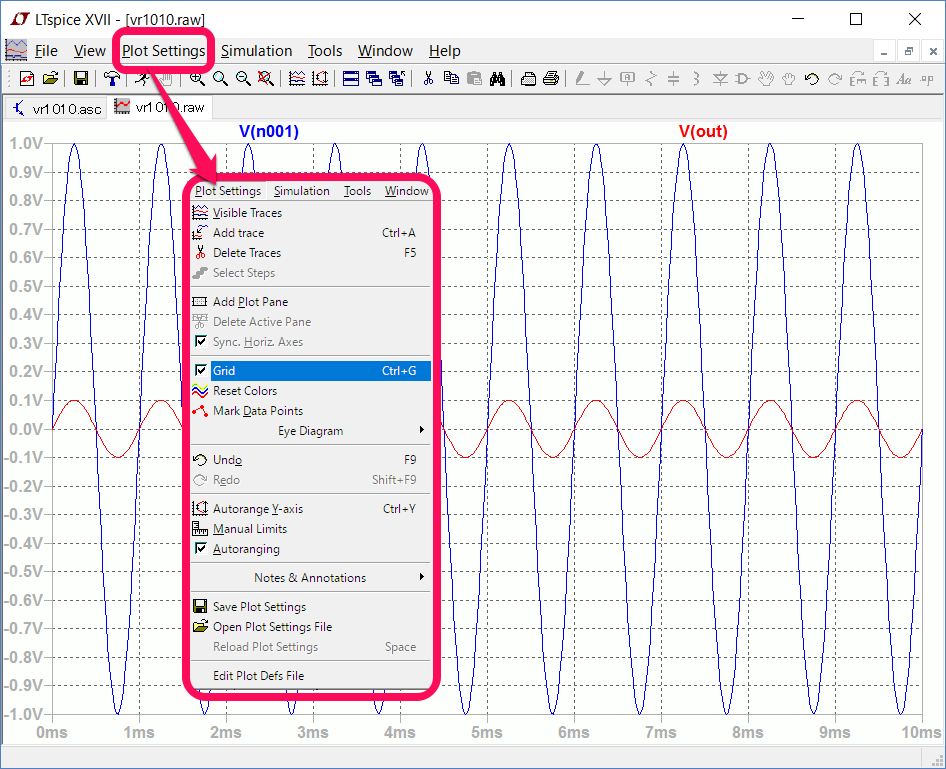This screenshot has width=946, height=769.
Task: Select the label net tool
Action: tap(627, 78)
